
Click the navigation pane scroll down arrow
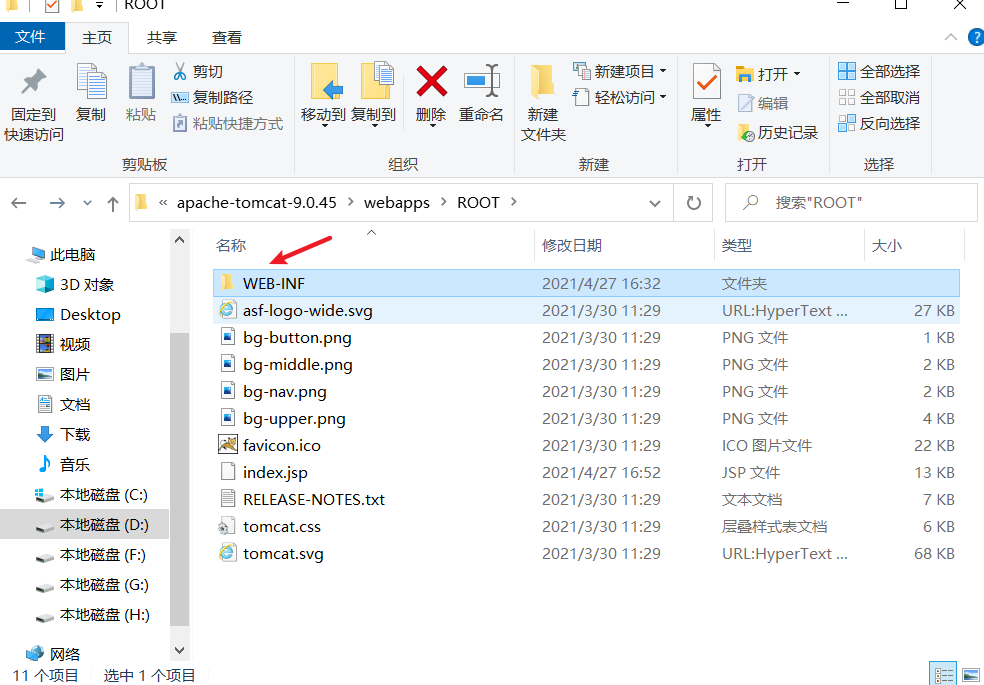179,650
